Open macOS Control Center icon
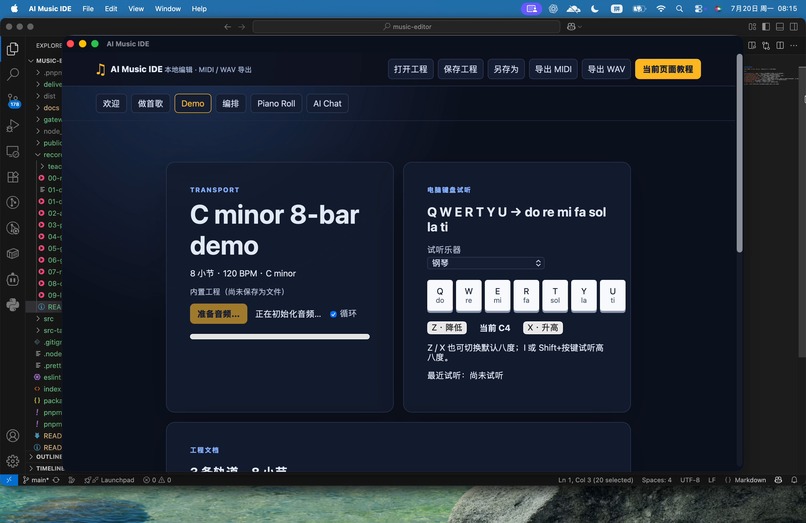The width and height of the screenshot is (806, 523). pyautogui.click(x=699, y=9)
